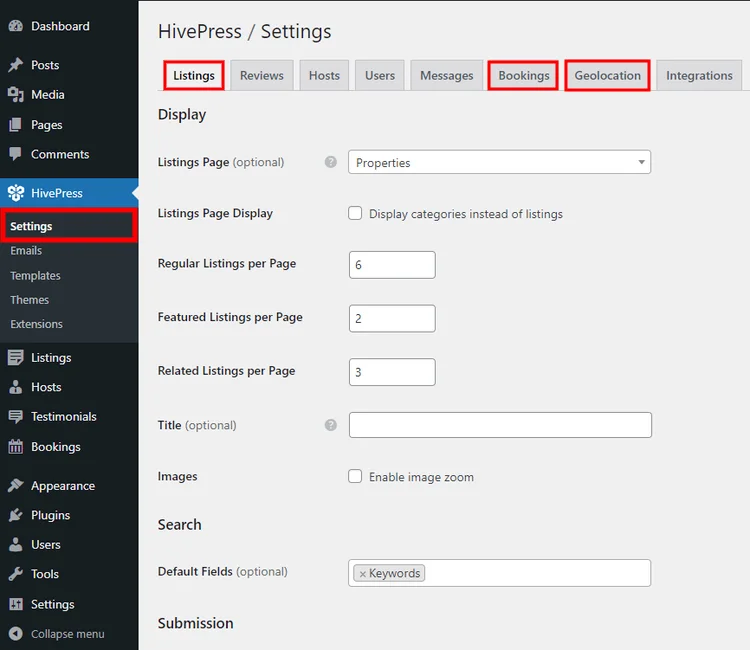This screenshot has width=750, height=650.
Task: Click the Bookings calendar icon in sidebar
Action: [16, 447]
